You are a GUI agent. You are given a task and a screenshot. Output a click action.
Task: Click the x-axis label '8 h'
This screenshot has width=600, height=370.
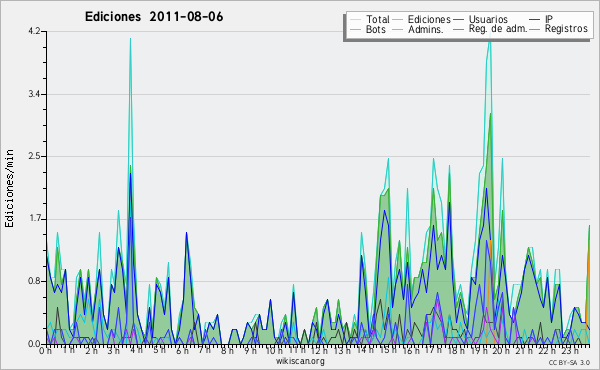coord(227,350)
